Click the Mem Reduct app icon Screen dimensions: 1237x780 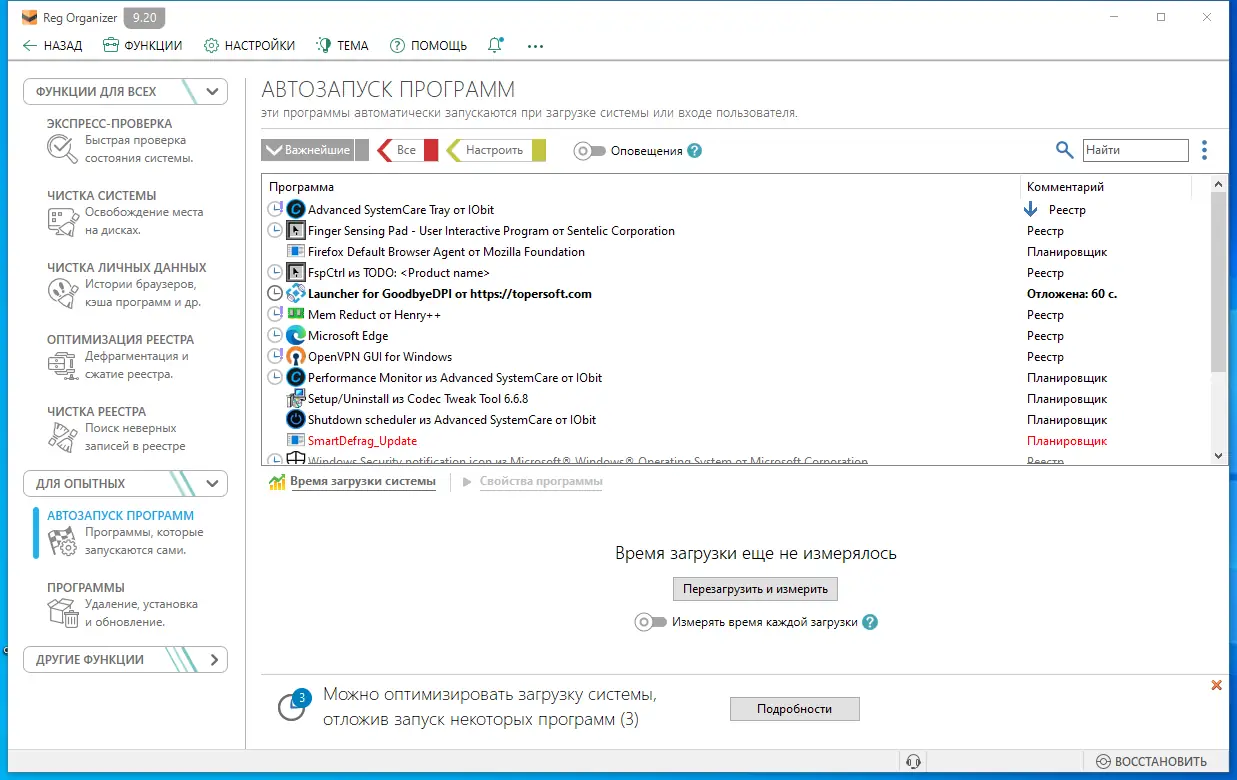click(295, 315)
